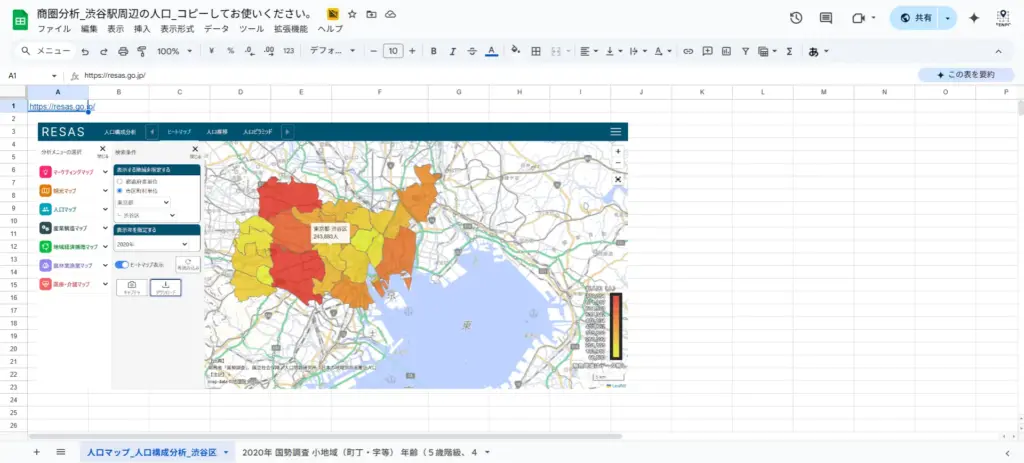Open the text rotation dropdown
Image resolution: width=1024 pixels, height=463 pixels.
coord(663,51)
